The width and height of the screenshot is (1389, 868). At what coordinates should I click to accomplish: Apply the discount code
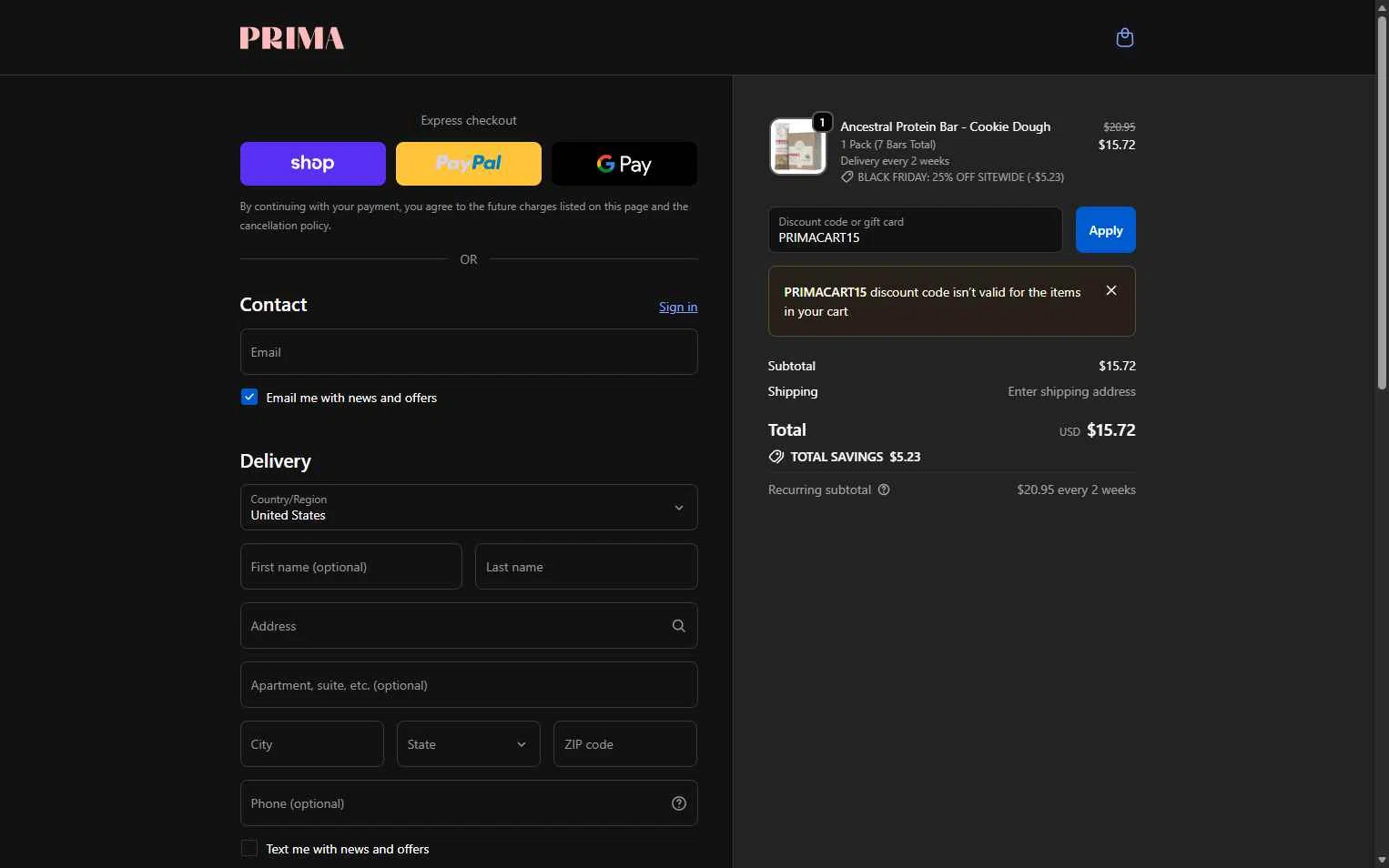click(1106, 230)
